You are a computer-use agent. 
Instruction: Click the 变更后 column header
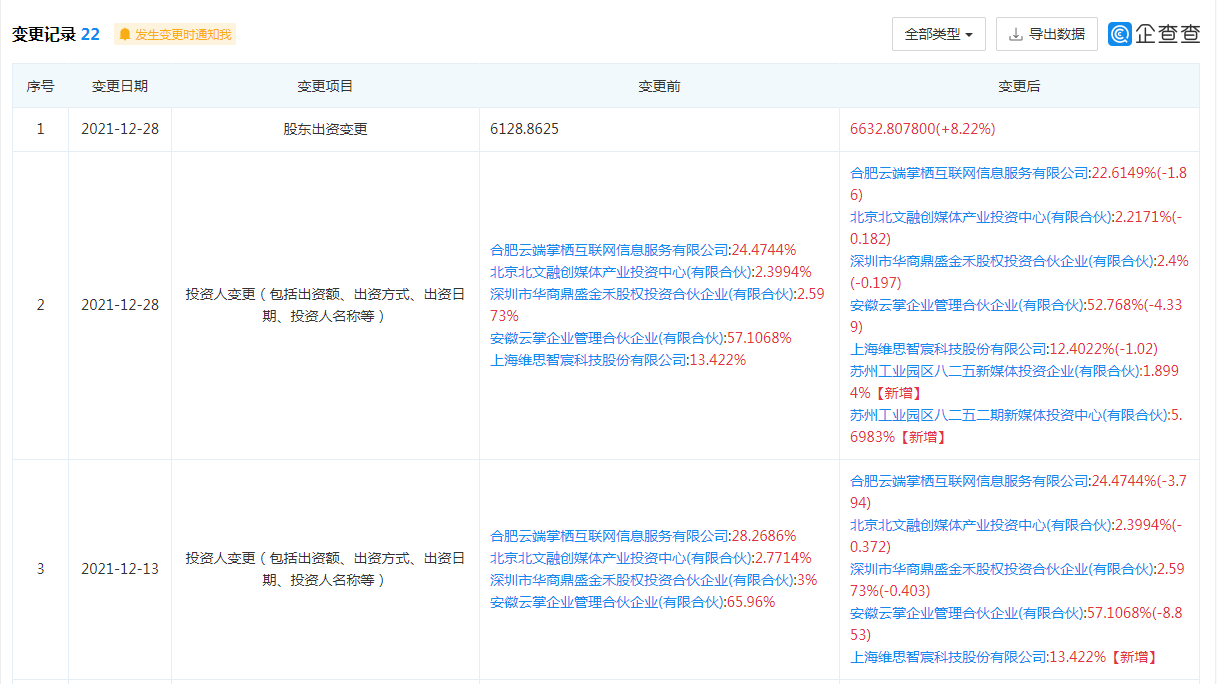(x=1019, y=86)
